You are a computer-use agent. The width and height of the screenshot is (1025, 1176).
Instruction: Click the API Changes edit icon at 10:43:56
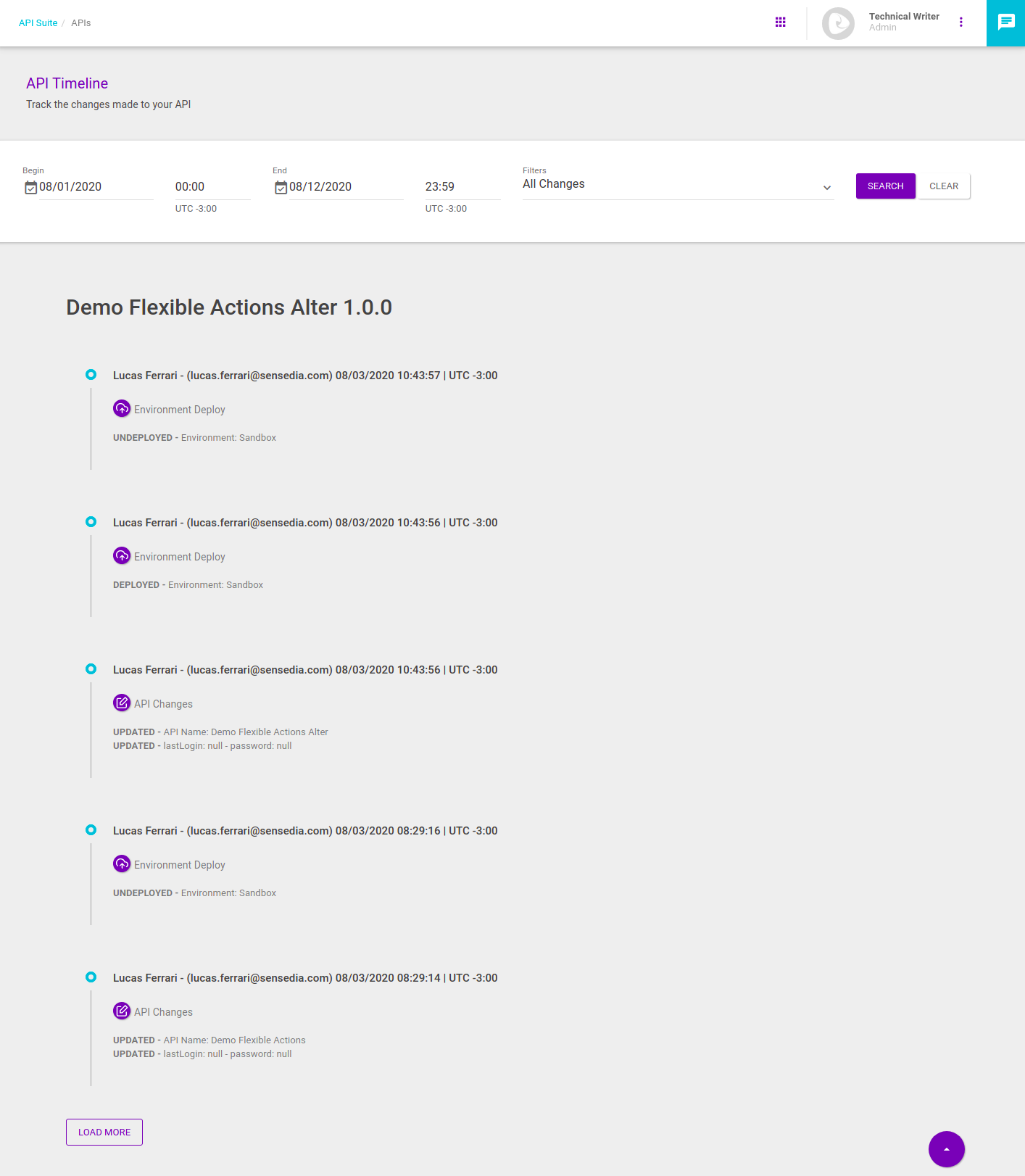(122, 703)
